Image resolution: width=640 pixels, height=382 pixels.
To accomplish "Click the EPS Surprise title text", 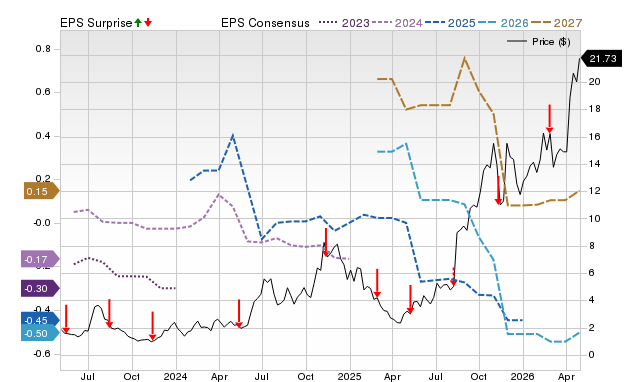I will (96, 23).
